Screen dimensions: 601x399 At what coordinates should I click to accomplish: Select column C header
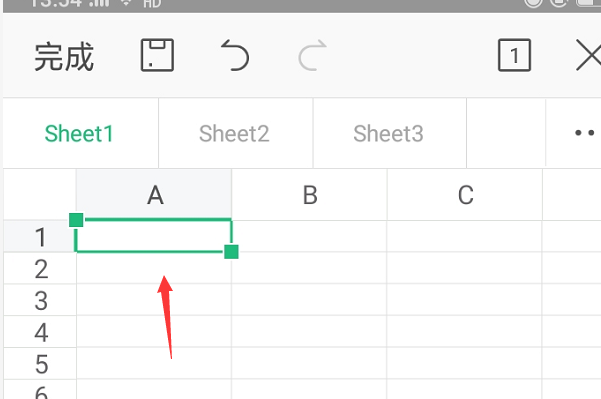[465, 195]
